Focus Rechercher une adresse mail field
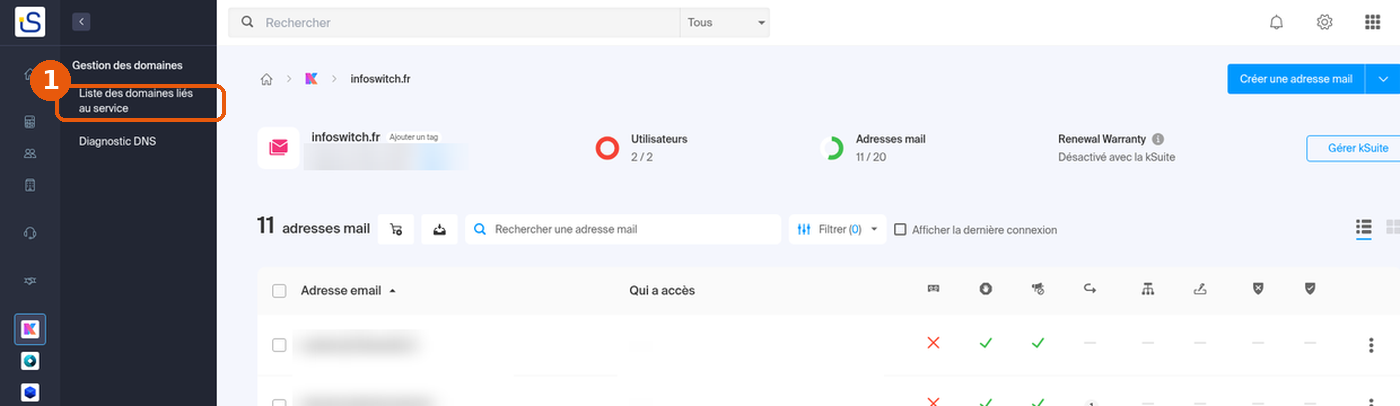Image resolution: width=1400 pixels, height=406 pixels. click(624, 229)
